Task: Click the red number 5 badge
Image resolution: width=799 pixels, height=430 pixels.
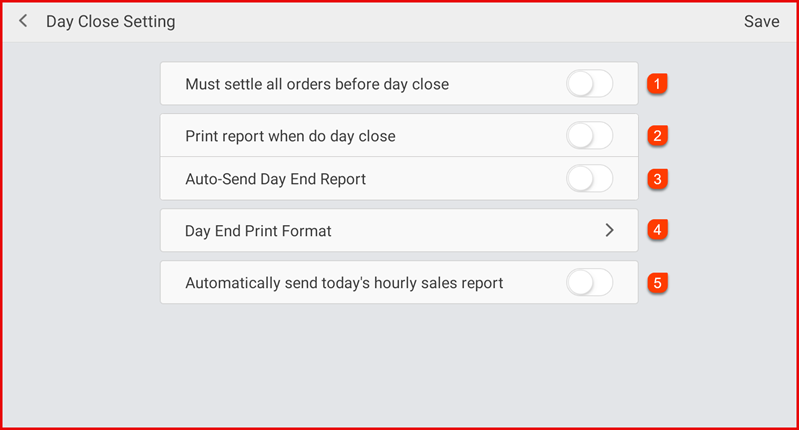Action: (x=656, y=283)
